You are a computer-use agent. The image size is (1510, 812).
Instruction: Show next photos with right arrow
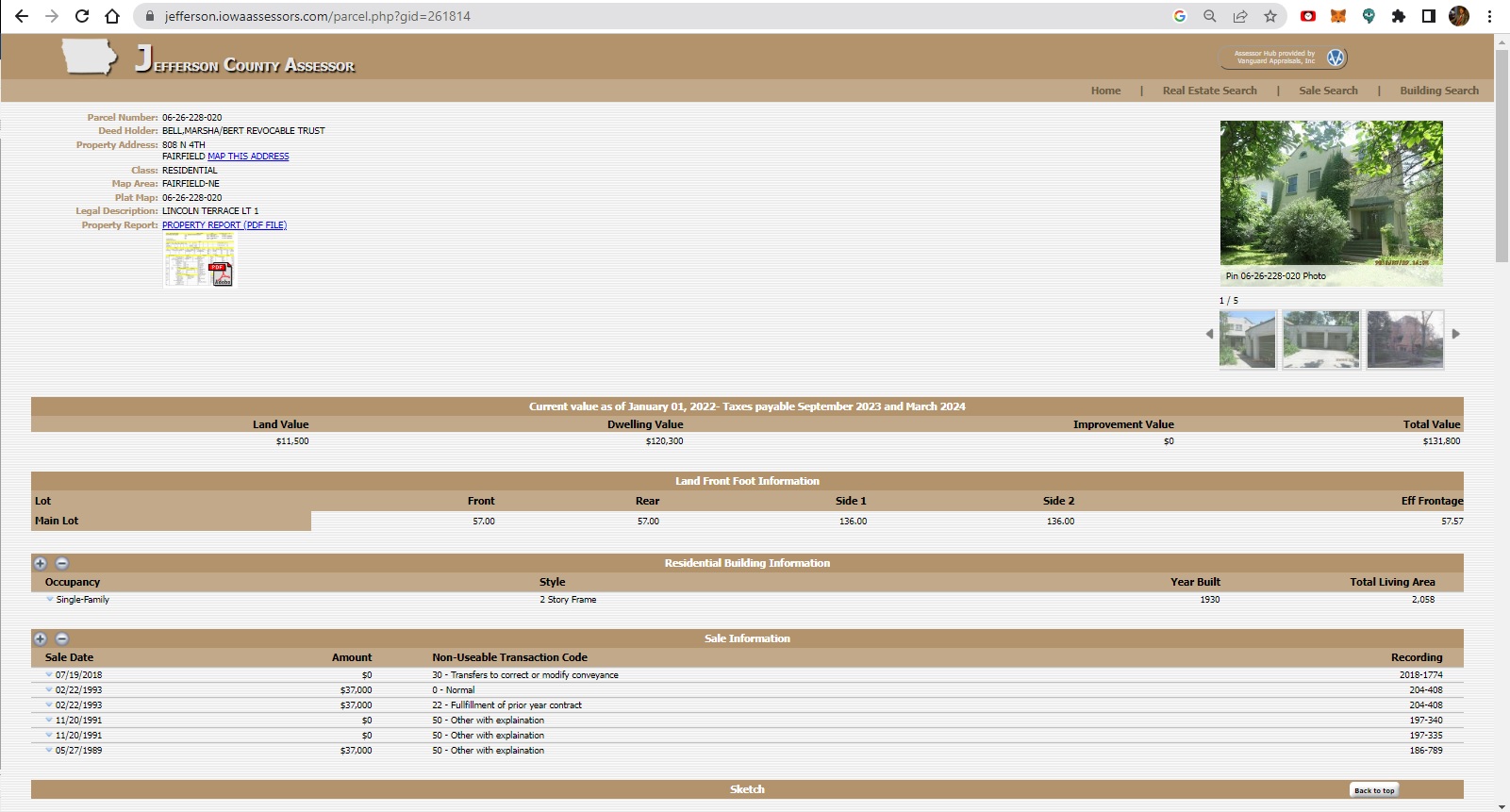[x=1455, y=334]
